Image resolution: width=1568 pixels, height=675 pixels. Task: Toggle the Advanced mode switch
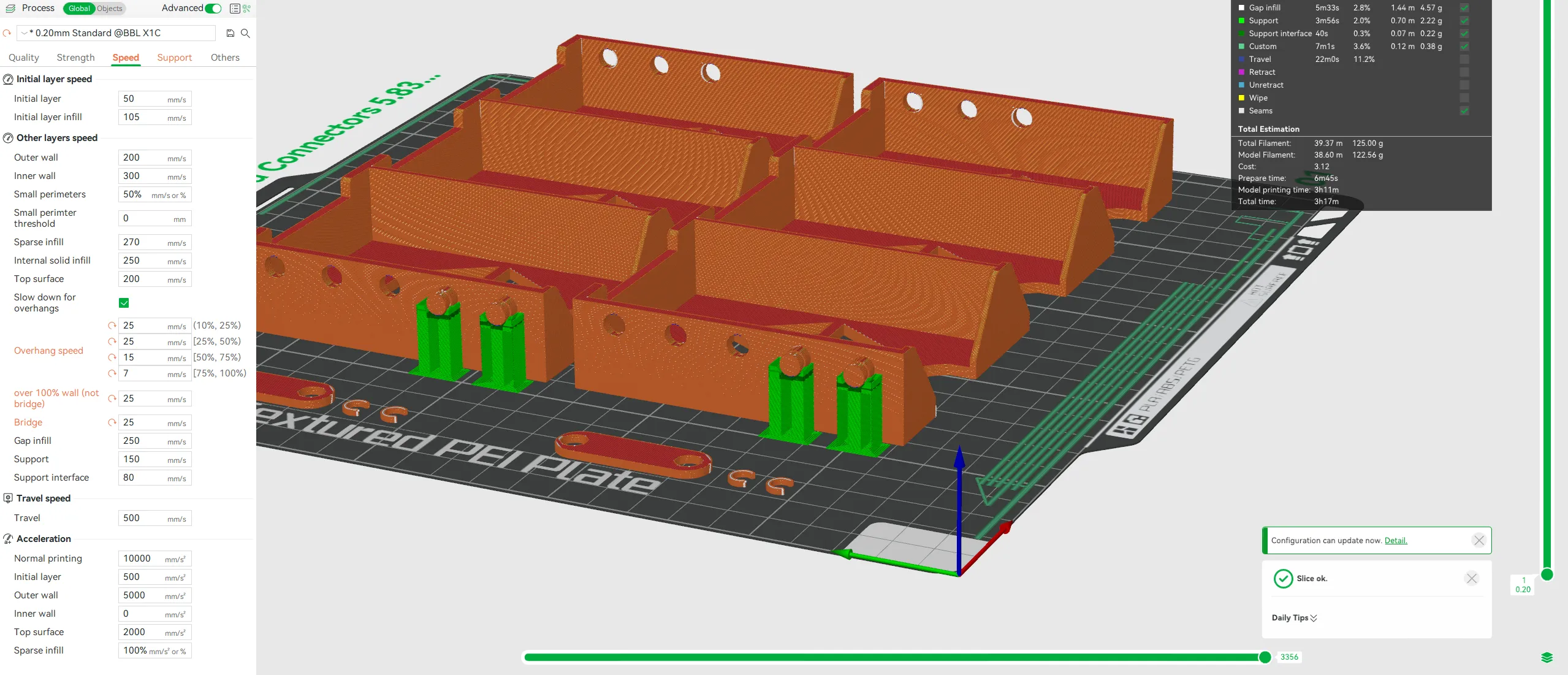coord(213,9)
